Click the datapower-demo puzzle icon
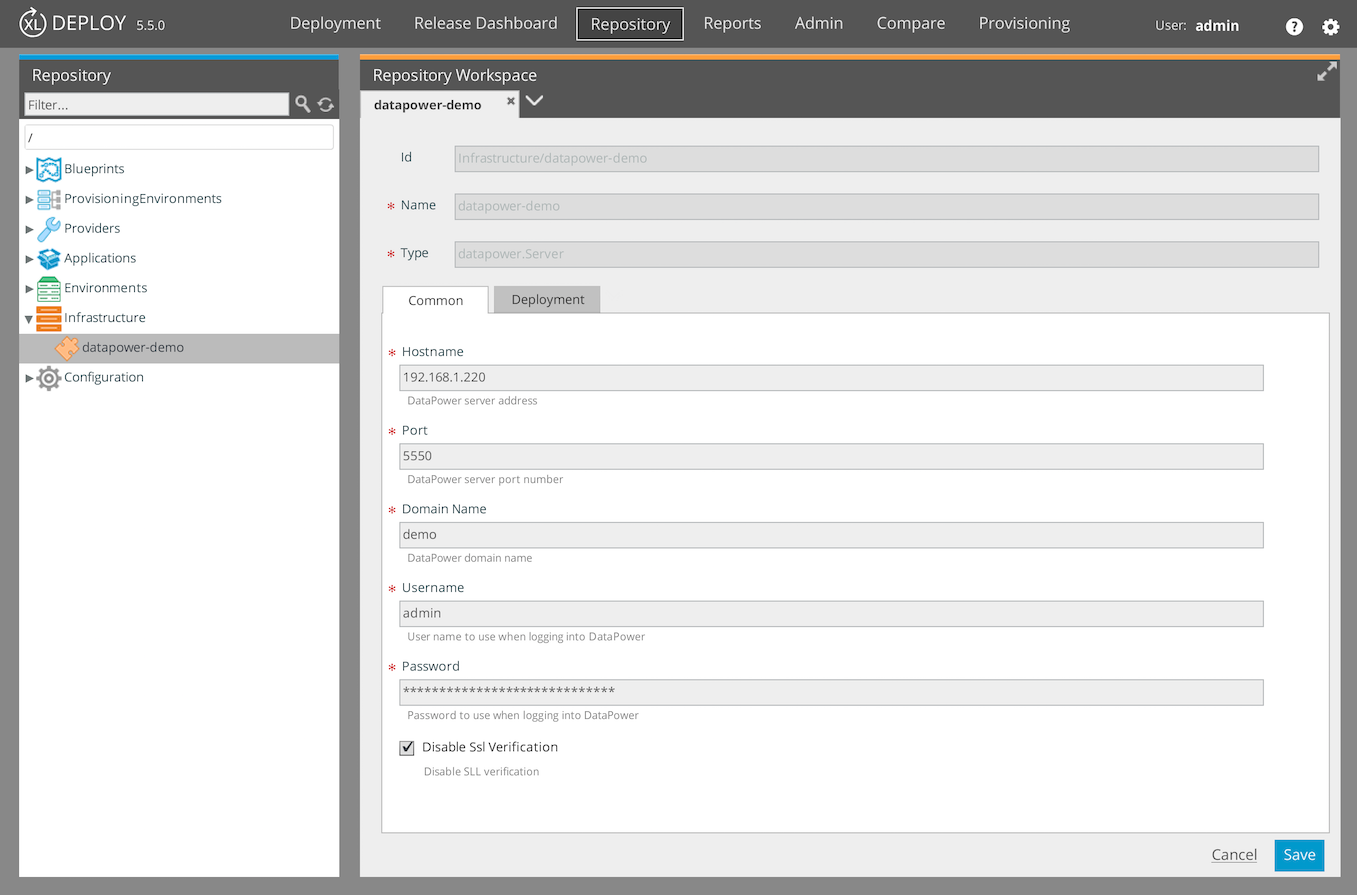 67,348
